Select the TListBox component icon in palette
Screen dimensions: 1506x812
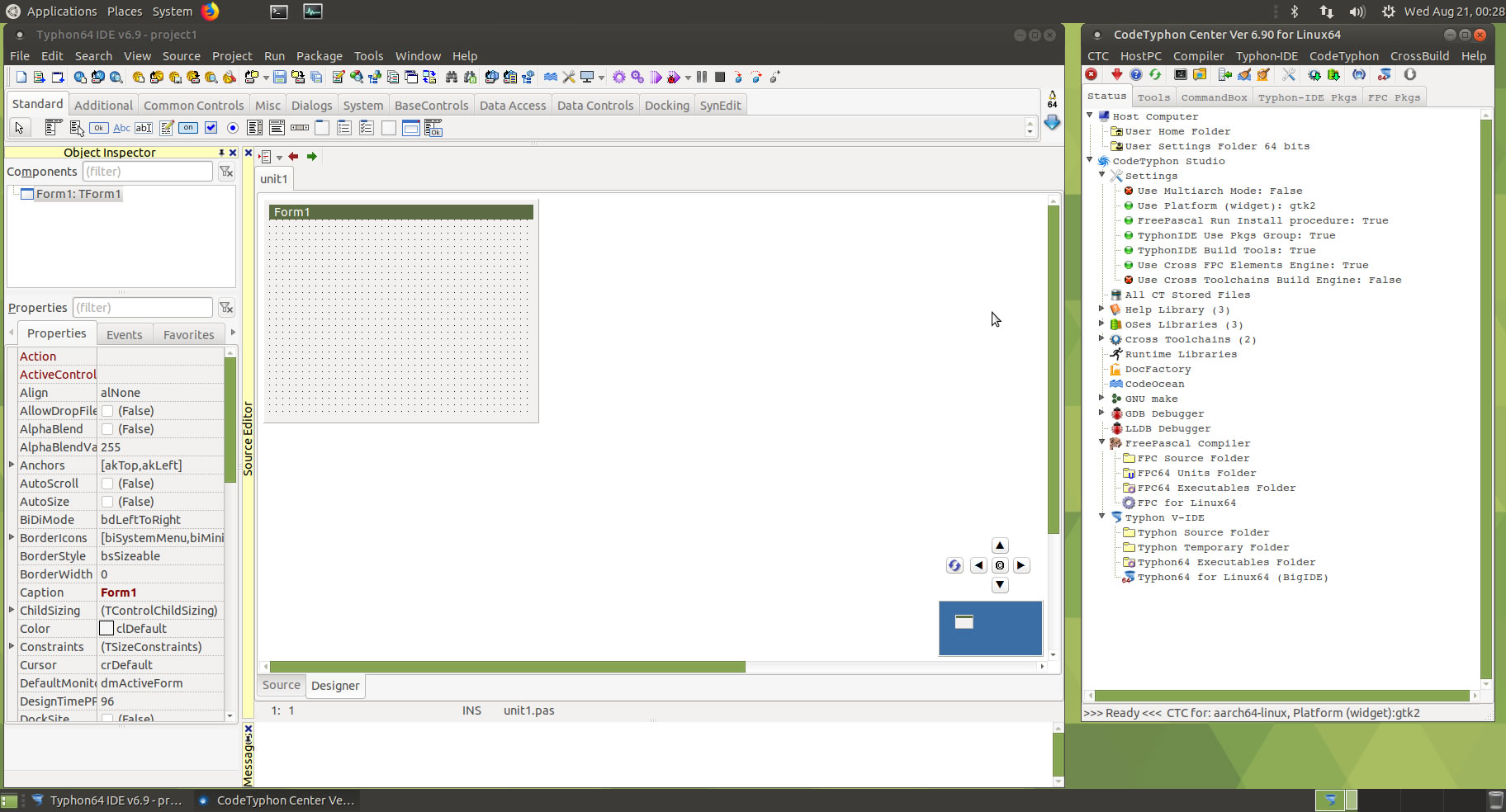point(255,128)
